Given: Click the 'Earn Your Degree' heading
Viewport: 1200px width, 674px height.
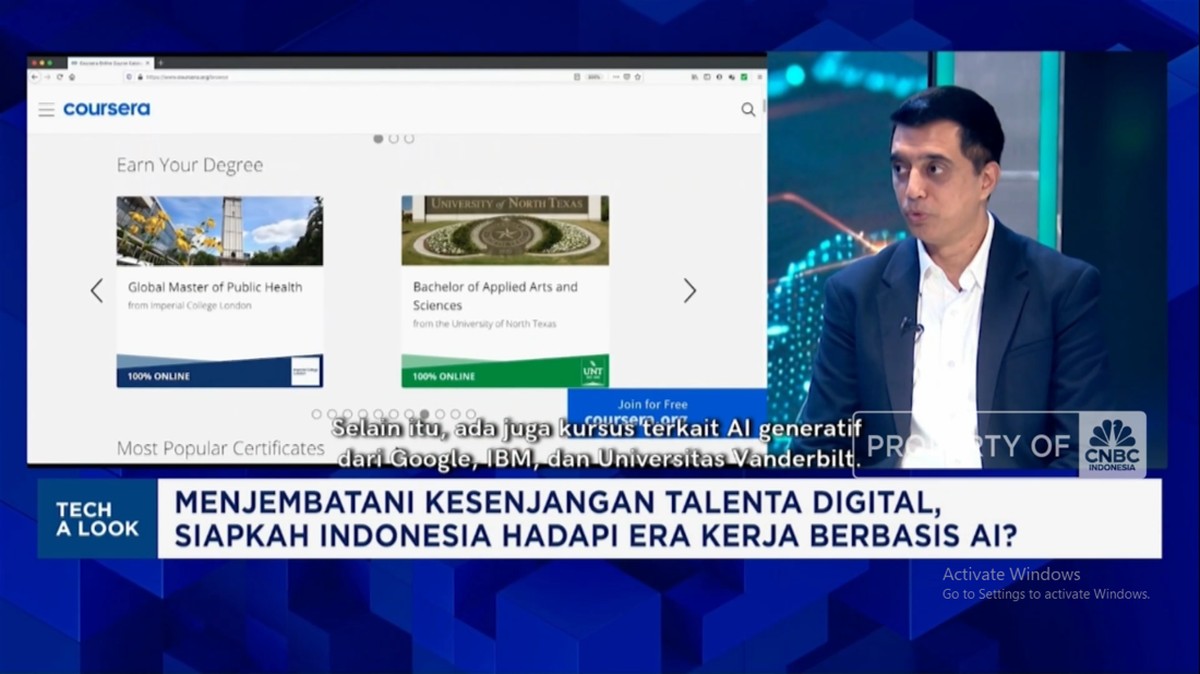Looking at the screenshot, I should (190, 166).
